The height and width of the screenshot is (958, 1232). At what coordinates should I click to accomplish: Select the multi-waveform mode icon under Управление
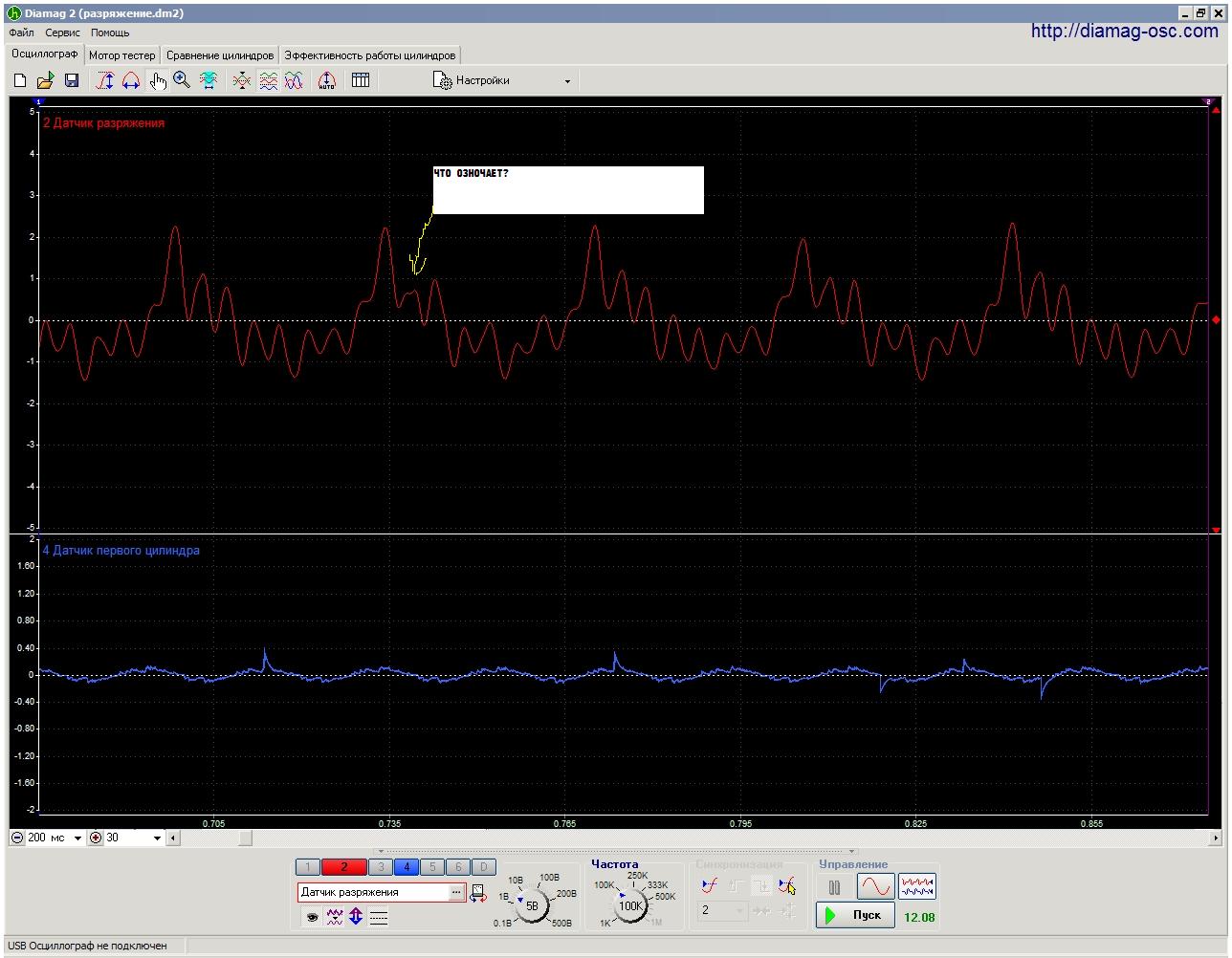pos(916,887)
